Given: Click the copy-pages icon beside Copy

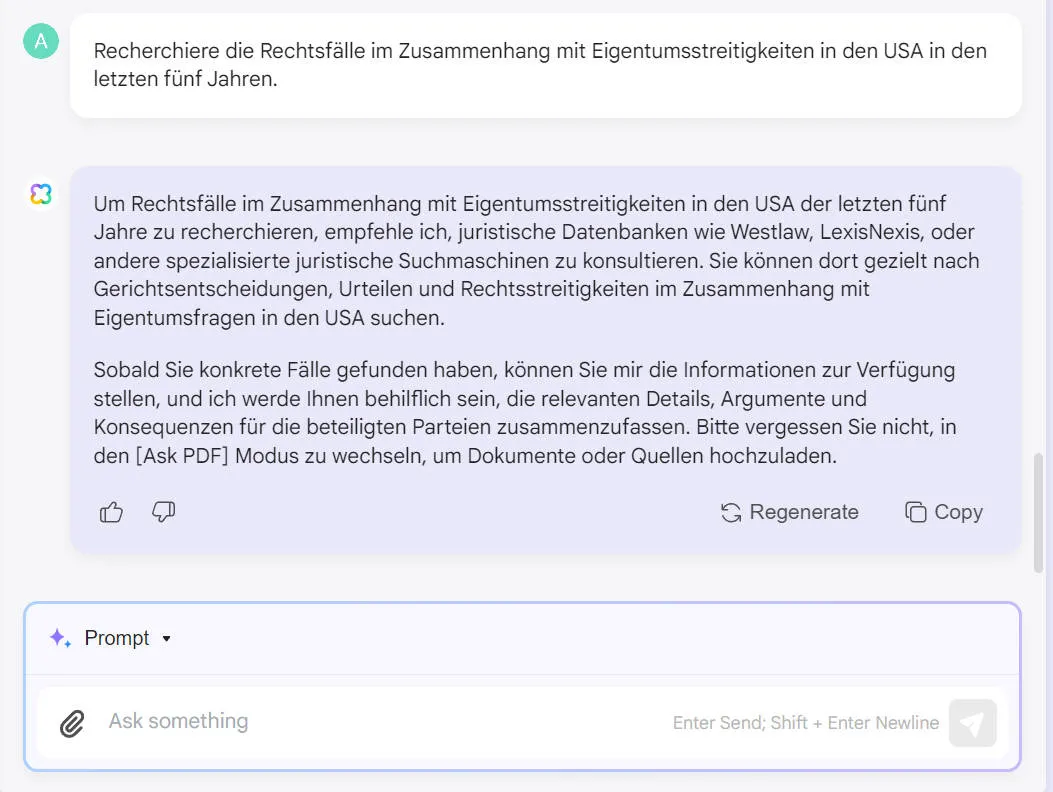Looking at the screenshot, I should pos(915,512).
